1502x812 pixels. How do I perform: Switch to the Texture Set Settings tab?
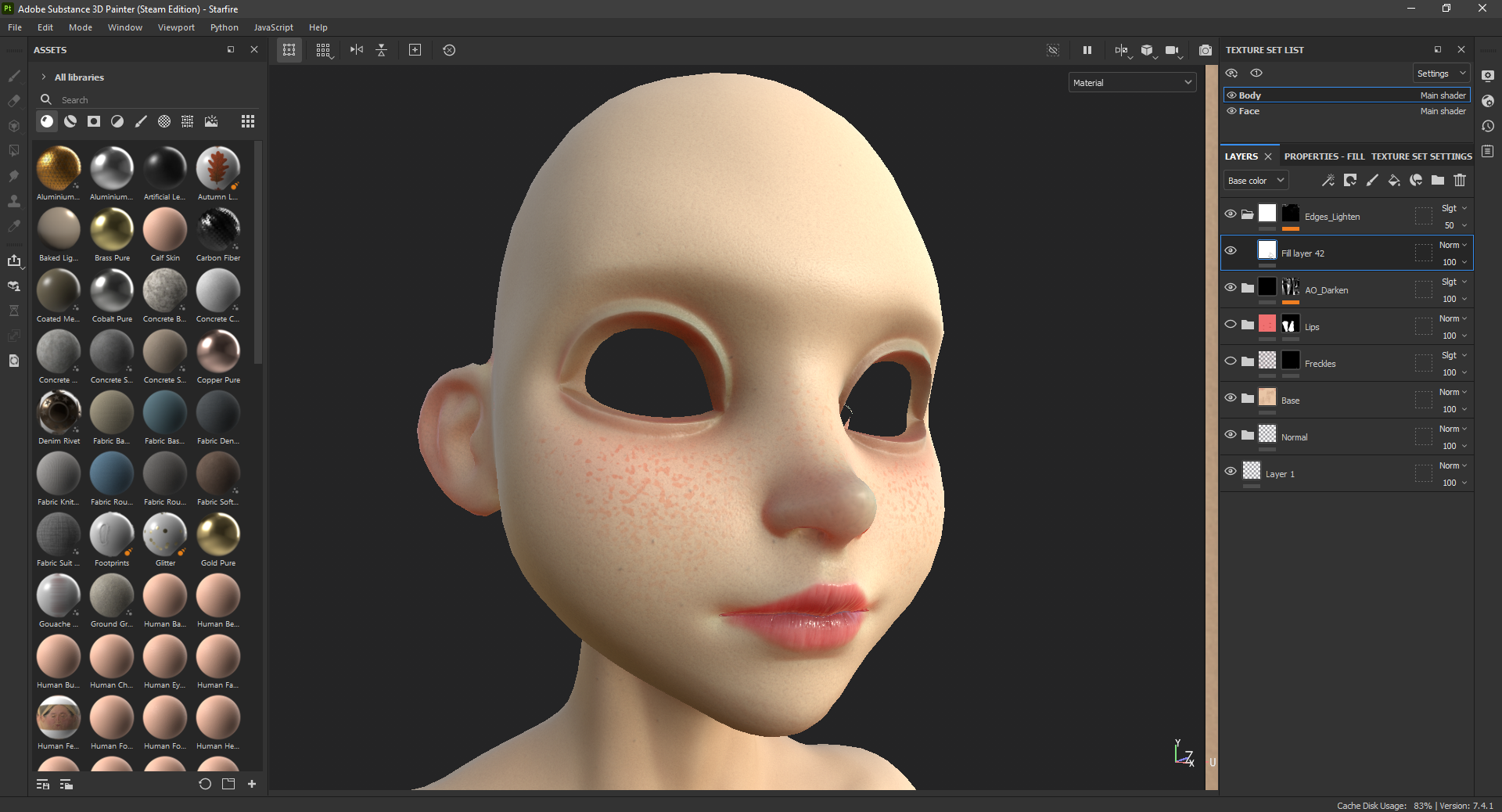tap(1421, 156)
